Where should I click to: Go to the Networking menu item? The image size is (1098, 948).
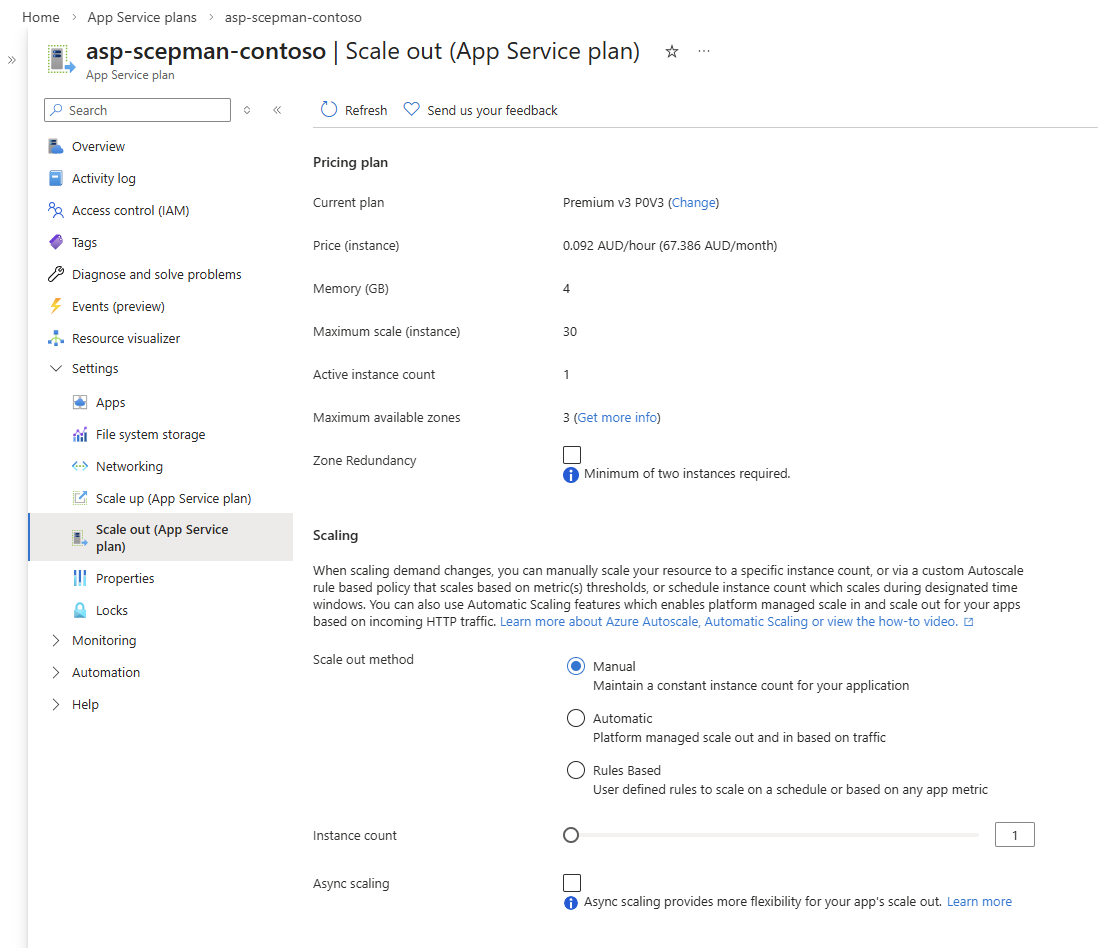pos(129,466)
